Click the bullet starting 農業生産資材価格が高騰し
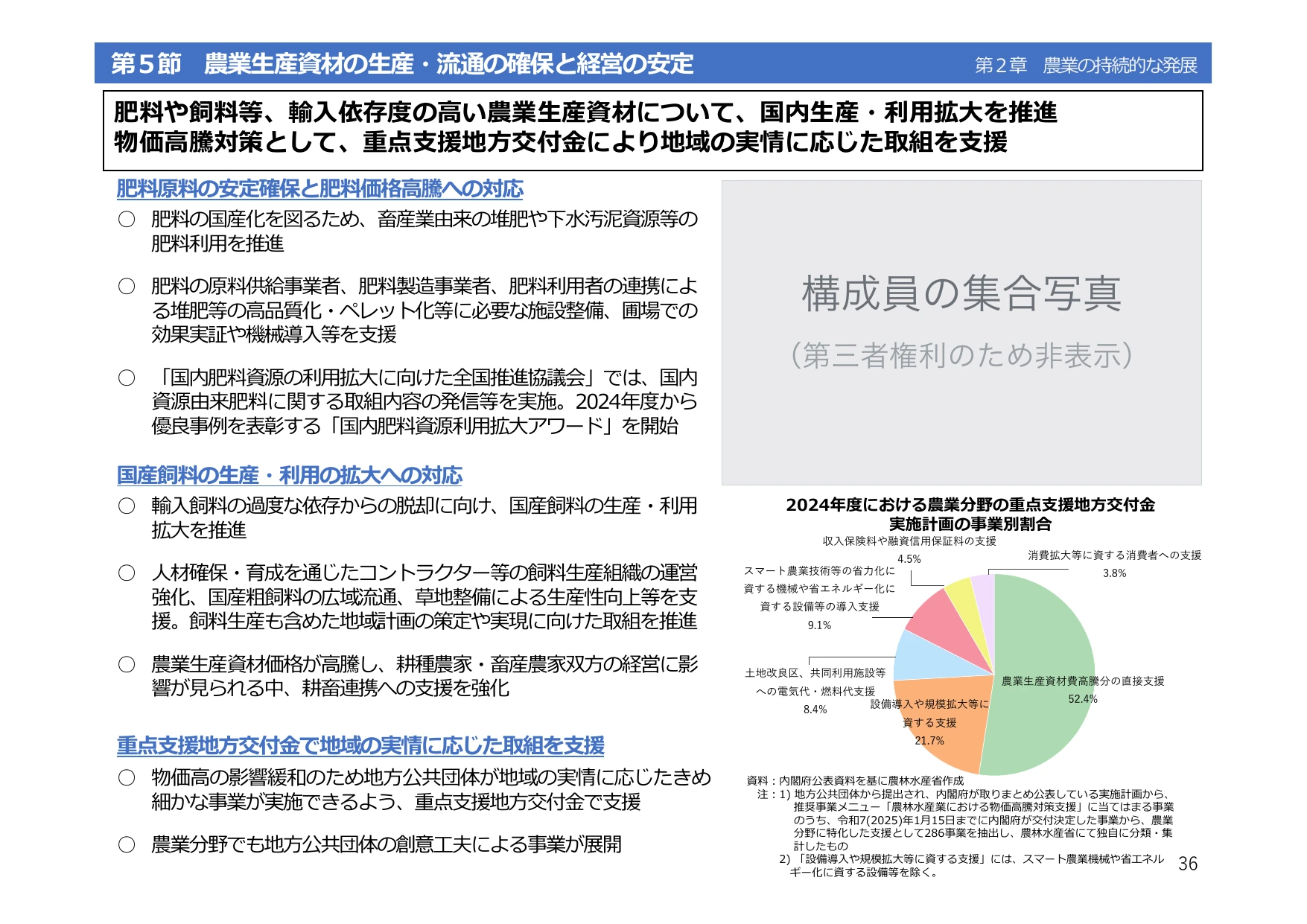Viewport: 1307px width, 924px height. 408,676
